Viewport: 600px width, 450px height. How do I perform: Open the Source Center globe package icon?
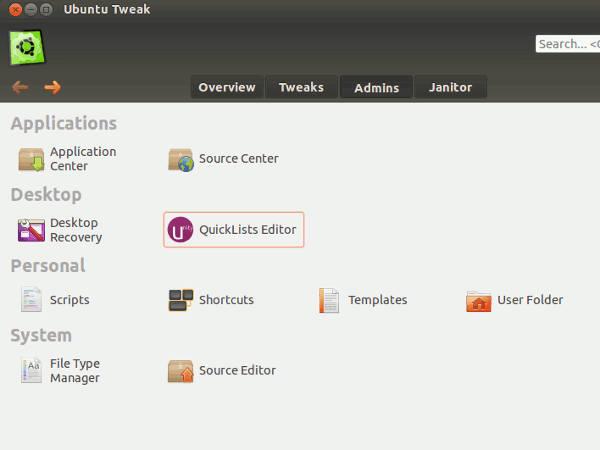click(x=181, y=160)
